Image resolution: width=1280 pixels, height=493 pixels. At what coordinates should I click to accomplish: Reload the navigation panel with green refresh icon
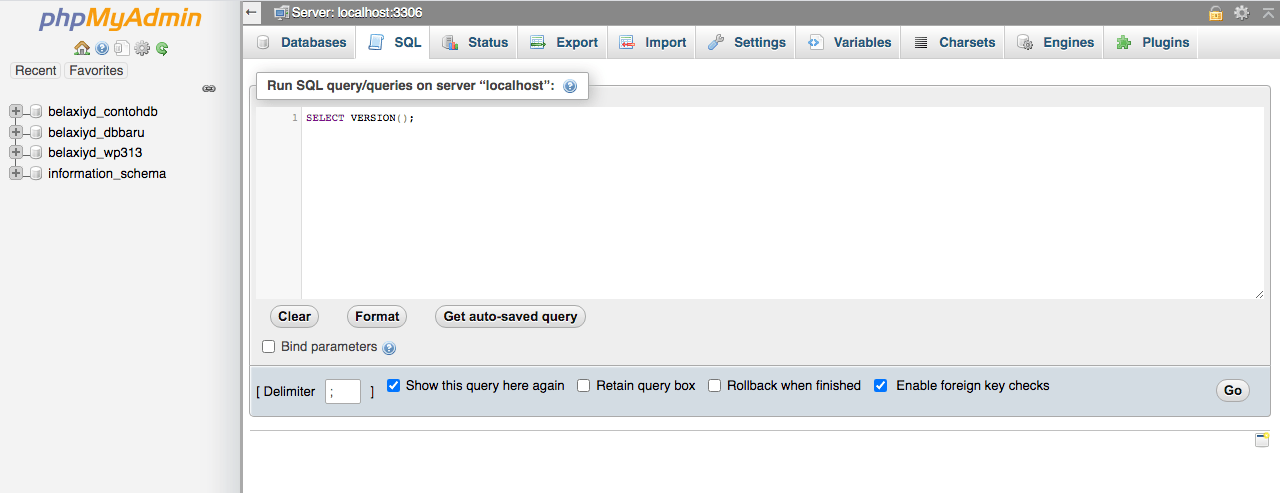[162, 48]
